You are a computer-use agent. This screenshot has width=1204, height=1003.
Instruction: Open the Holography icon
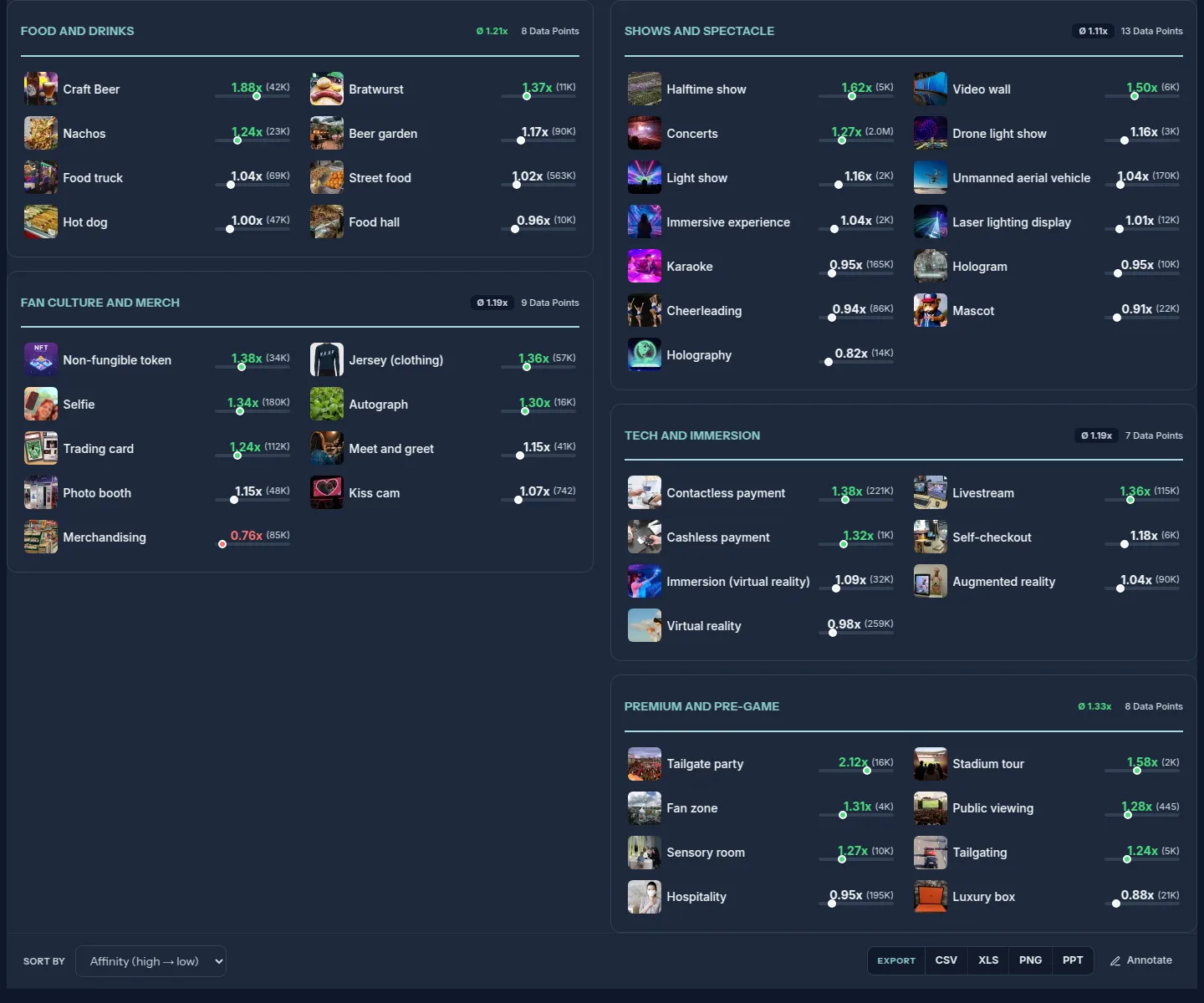(645, 354)
